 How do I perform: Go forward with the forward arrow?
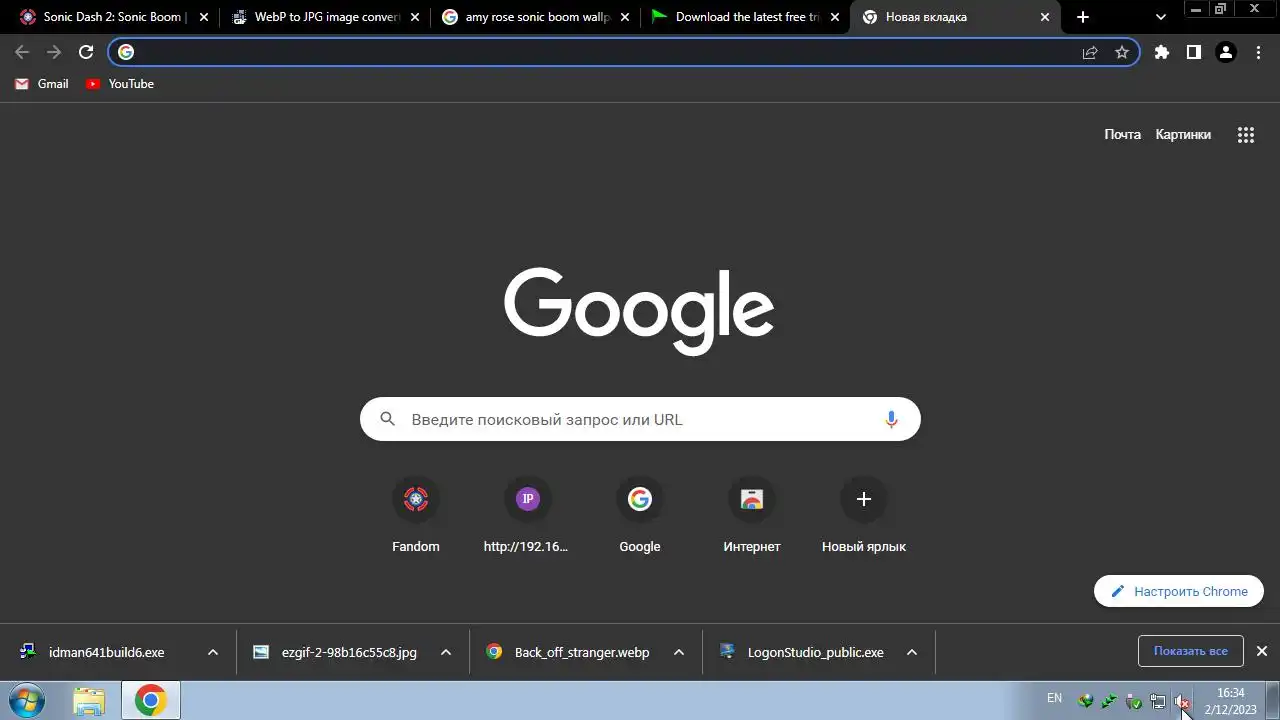(54, 52)
